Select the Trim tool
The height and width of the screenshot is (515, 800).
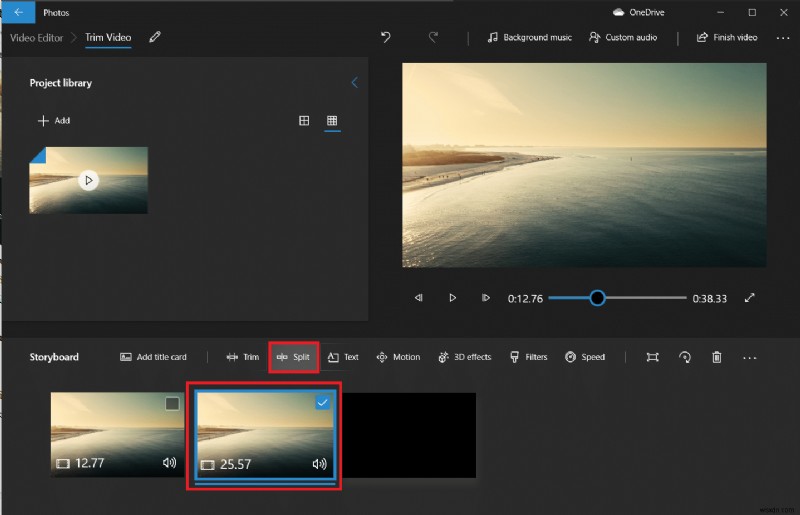(243, 357)
